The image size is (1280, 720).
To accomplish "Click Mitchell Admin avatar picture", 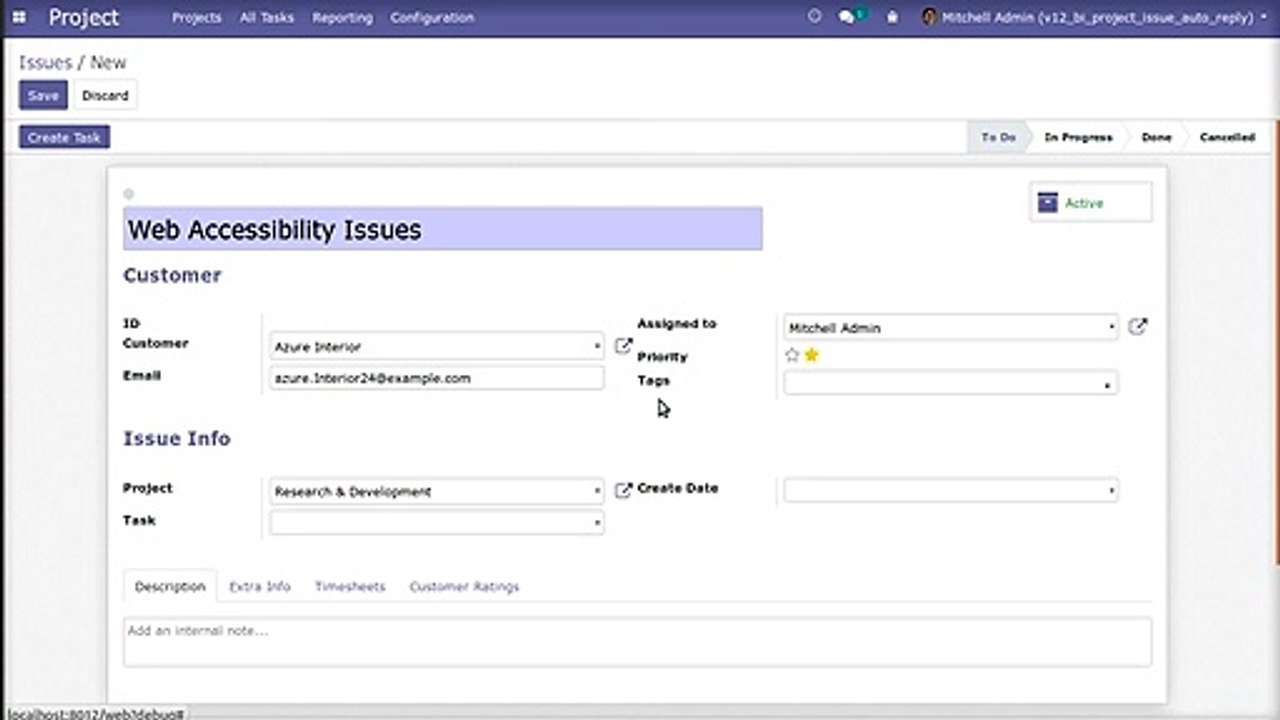I will point(930,17).
